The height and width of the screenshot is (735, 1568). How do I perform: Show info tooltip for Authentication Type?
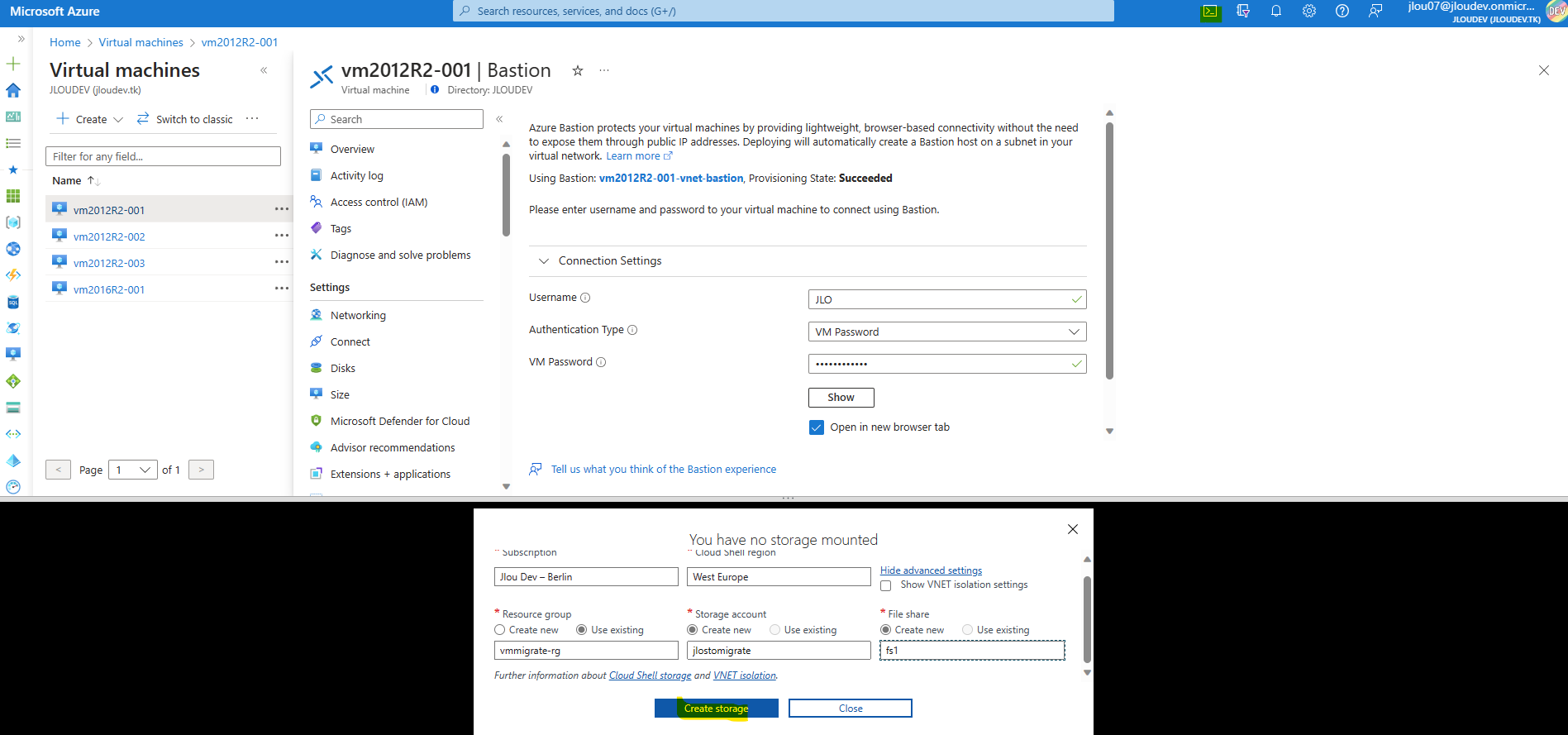click(632, 330)
